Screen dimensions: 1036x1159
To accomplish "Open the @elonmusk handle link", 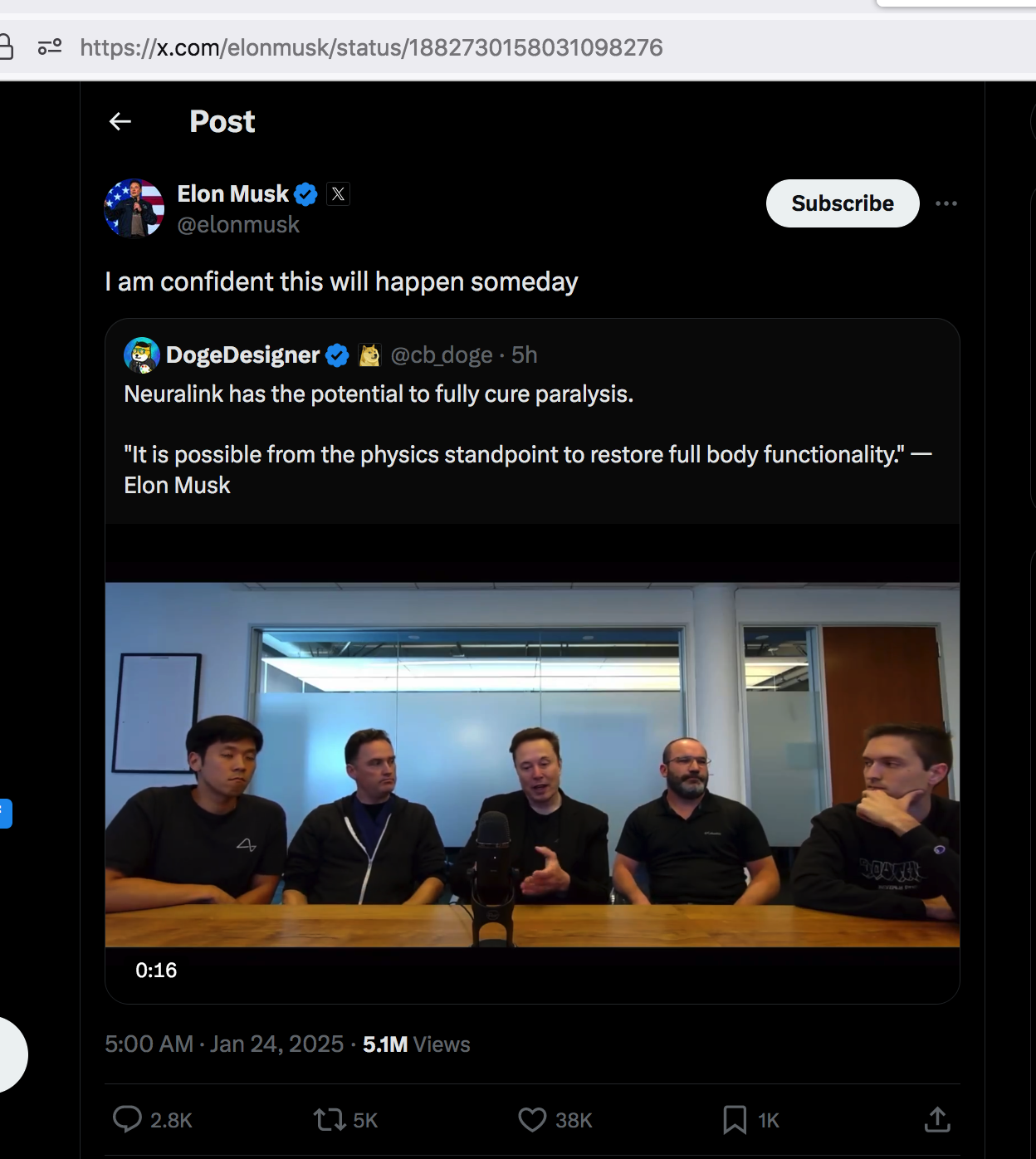I will (238, 225).
